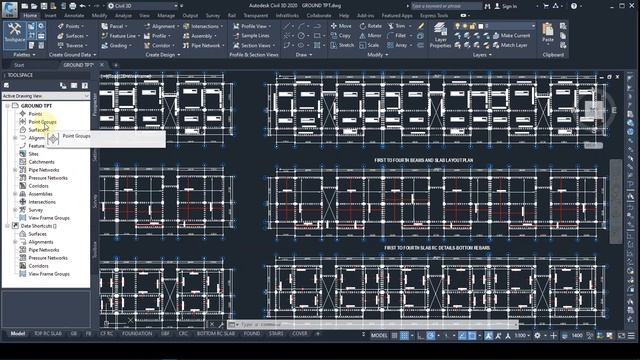Select Pipe Networks under GROUND TPT tree

point(44,170)
